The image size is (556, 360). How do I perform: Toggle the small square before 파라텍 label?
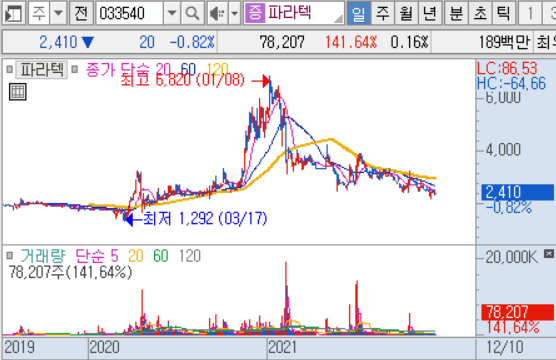click(10, 69)
